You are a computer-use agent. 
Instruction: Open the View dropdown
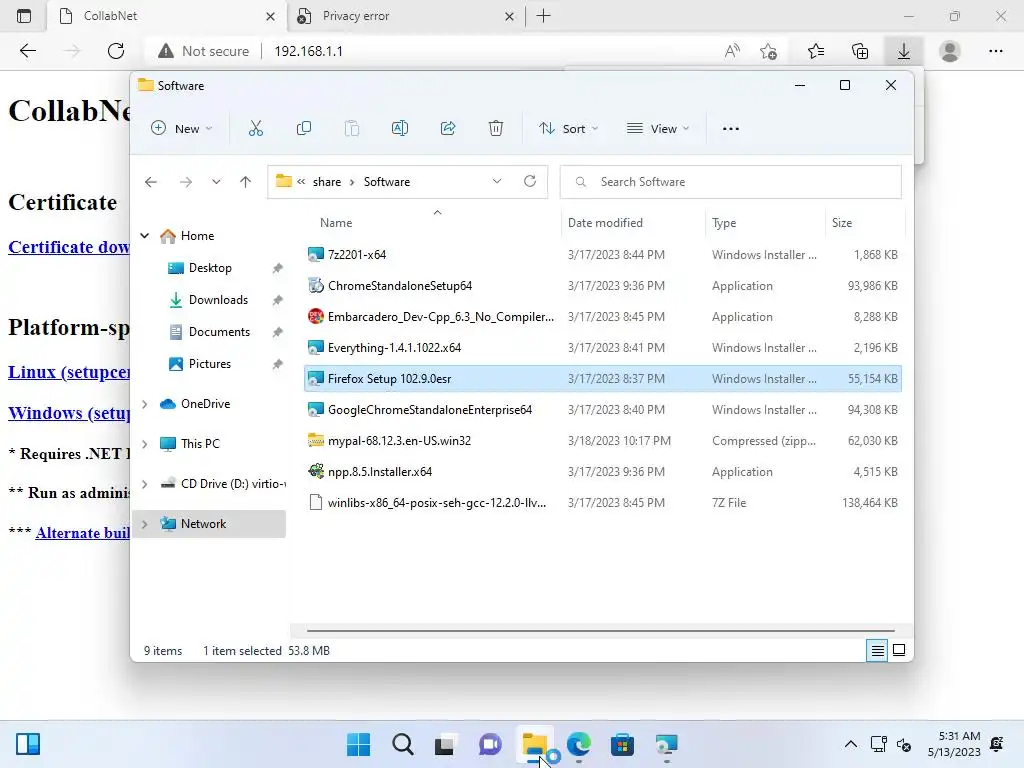(x=658, y=129)
